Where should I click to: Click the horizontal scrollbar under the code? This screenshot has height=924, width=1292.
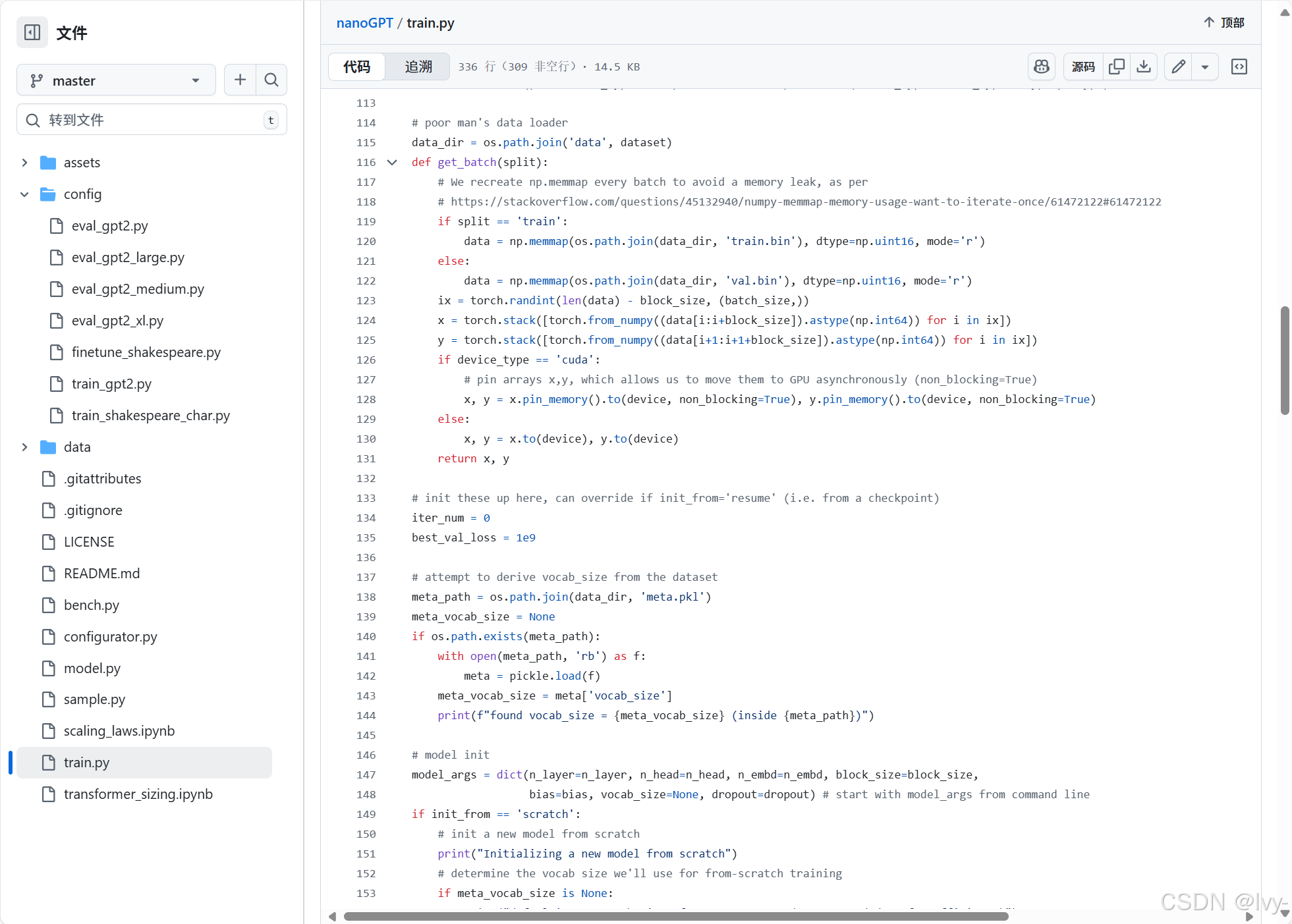[x=675, y=916]
